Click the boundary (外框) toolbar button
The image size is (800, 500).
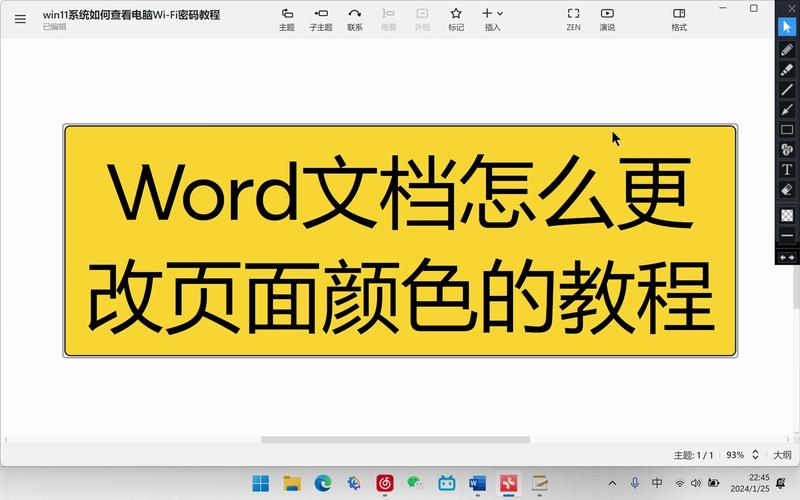[x=422, y=19]
